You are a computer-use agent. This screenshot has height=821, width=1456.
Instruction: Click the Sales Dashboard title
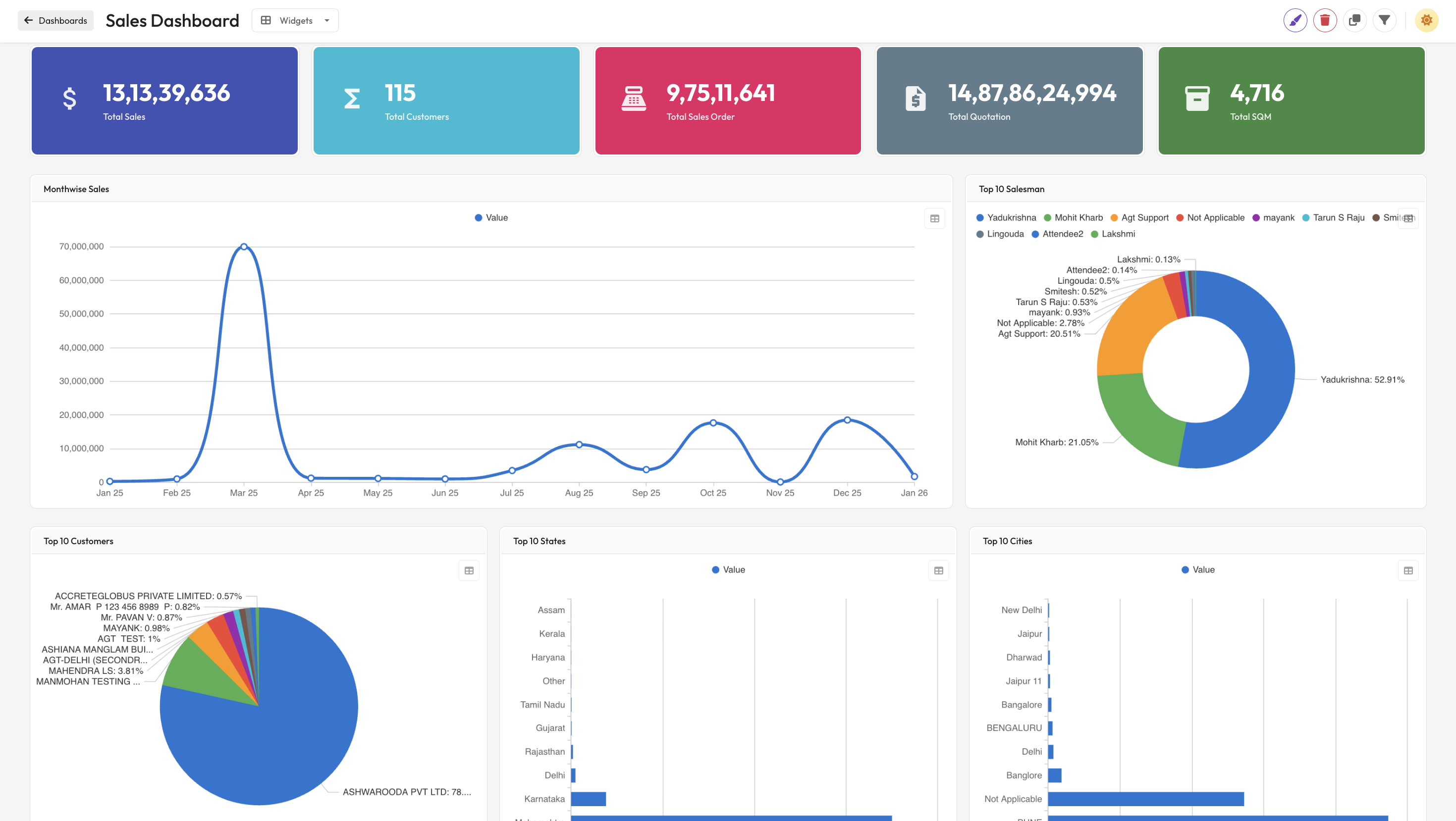pyautogui.click(x=172, y=20)
